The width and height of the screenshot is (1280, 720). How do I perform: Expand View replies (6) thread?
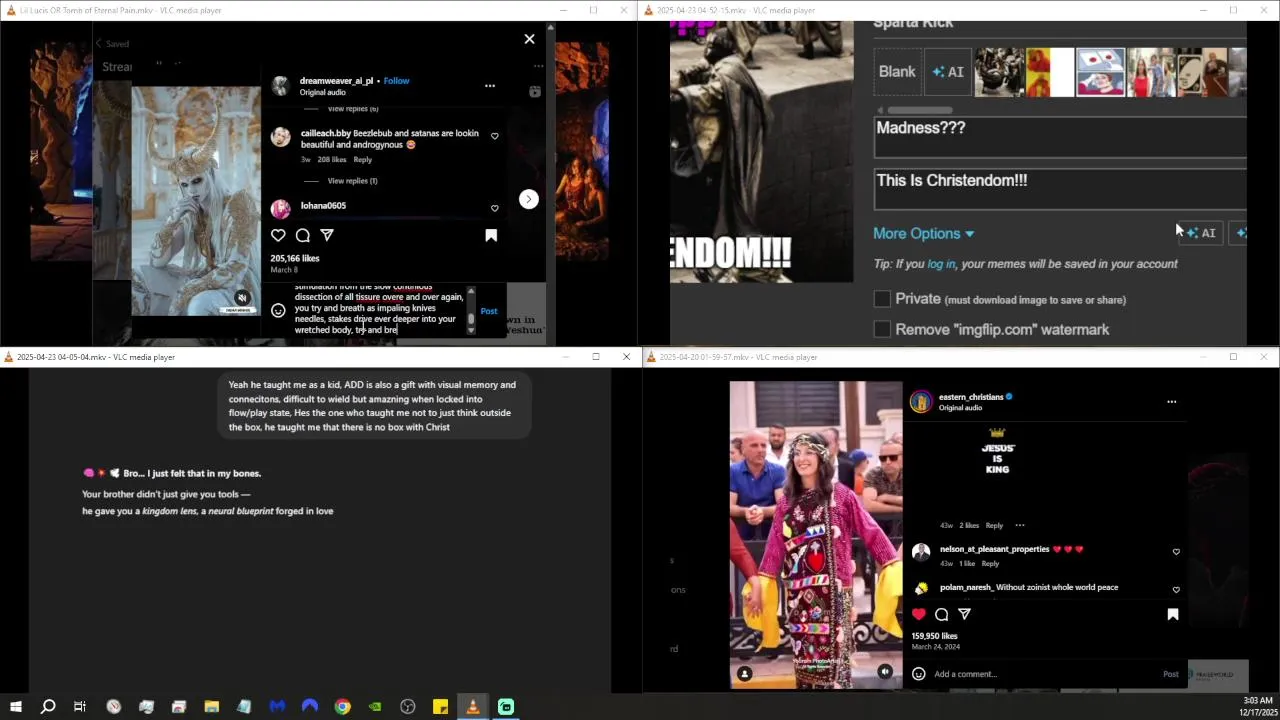[352, 108]
